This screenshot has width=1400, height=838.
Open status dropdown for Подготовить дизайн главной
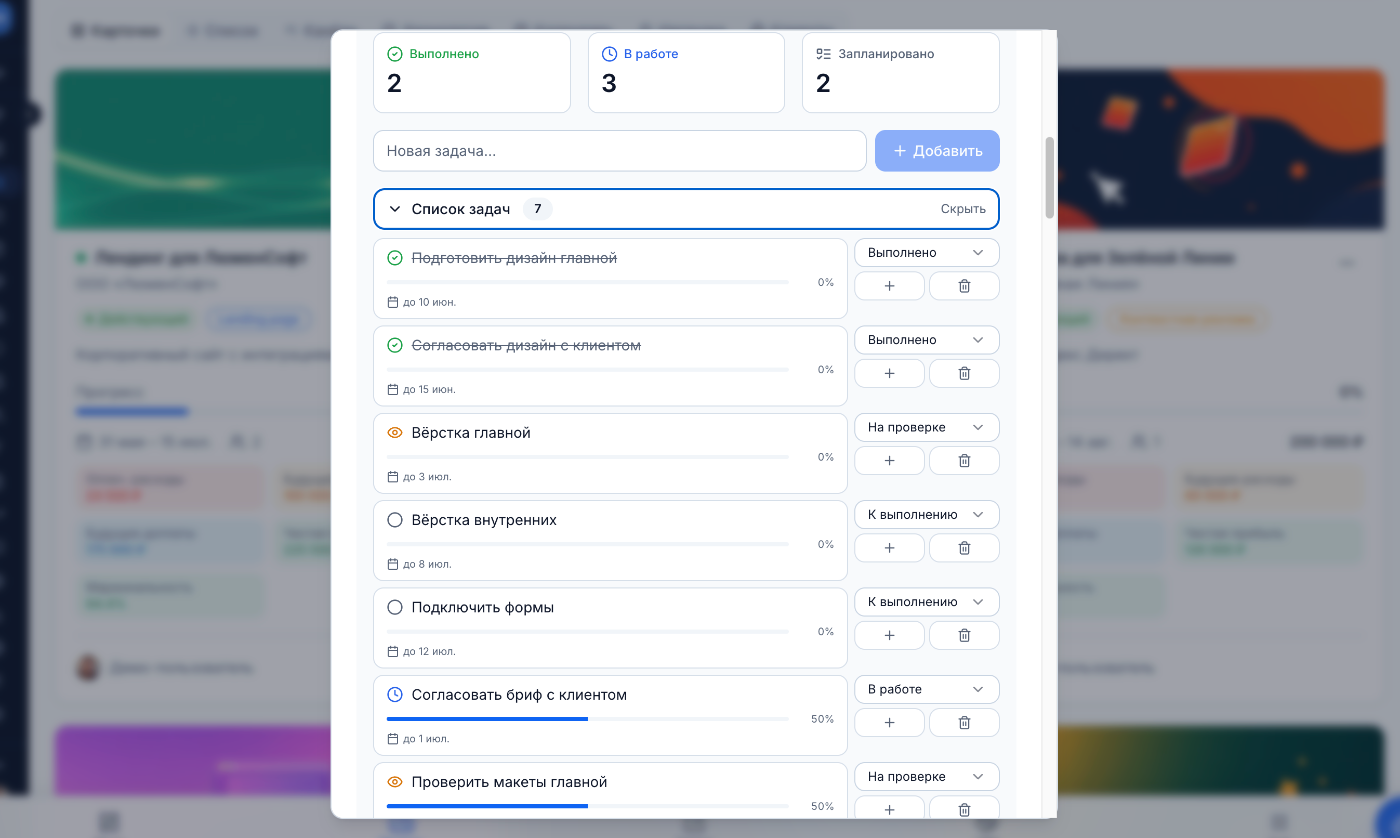927,253
